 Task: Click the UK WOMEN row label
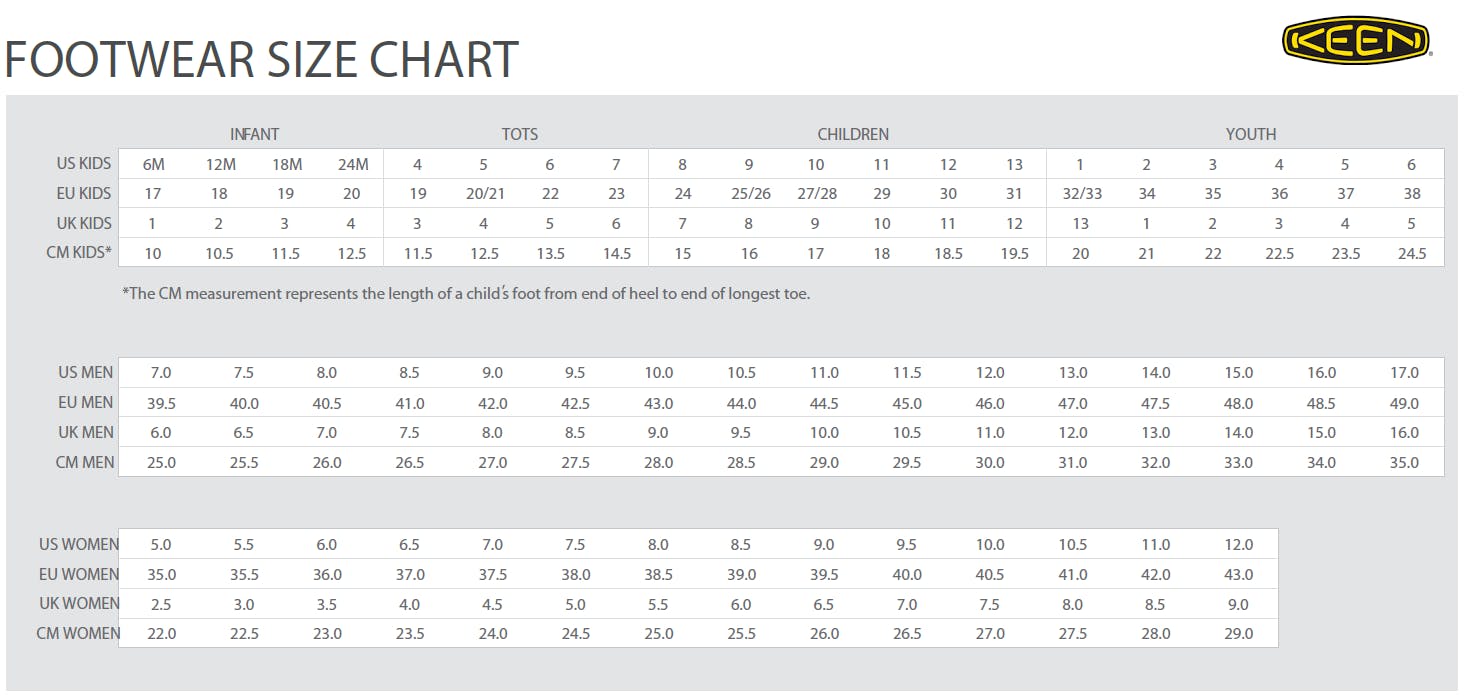click(79, 604)
